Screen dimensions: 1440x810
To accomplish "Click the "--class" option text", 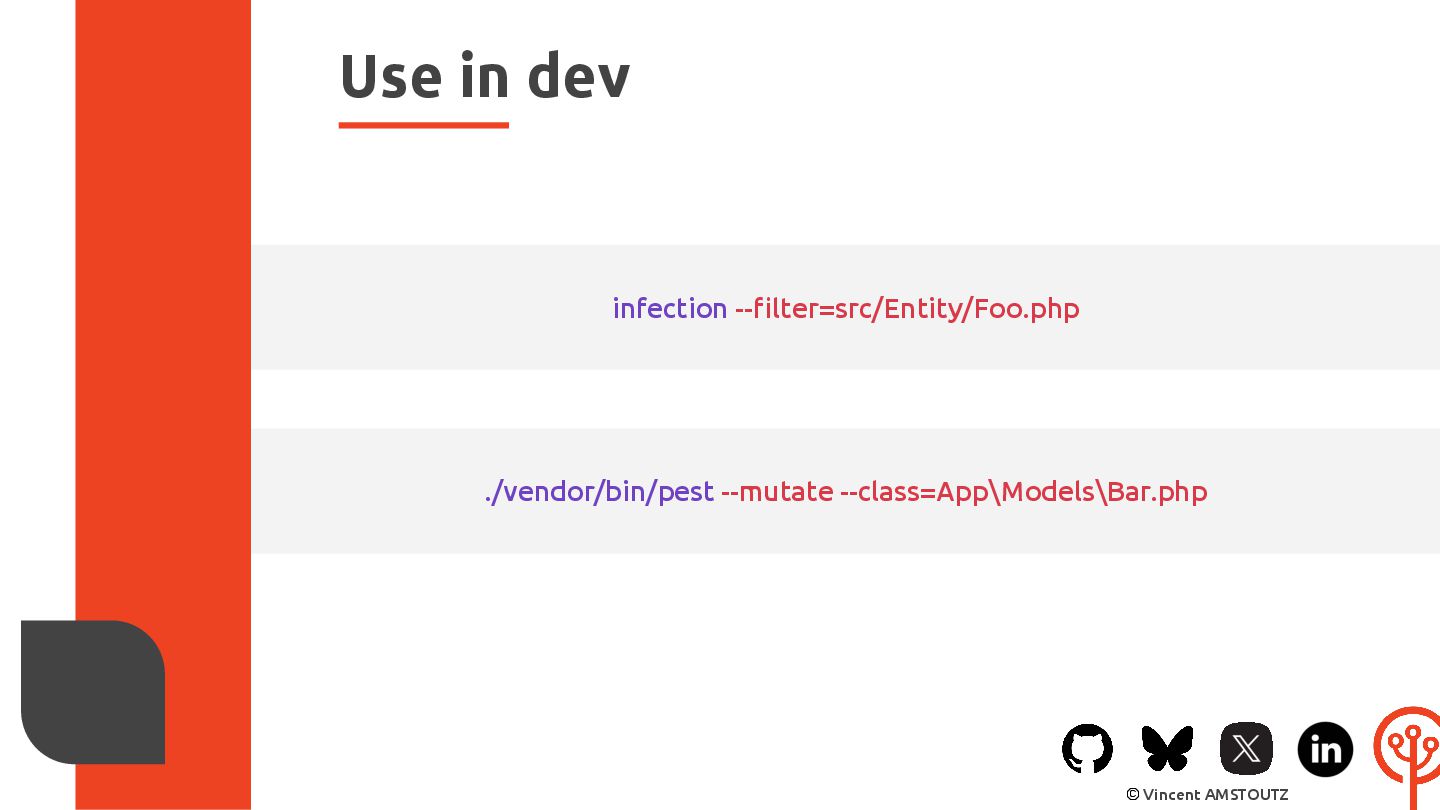I will pos(884,492).
